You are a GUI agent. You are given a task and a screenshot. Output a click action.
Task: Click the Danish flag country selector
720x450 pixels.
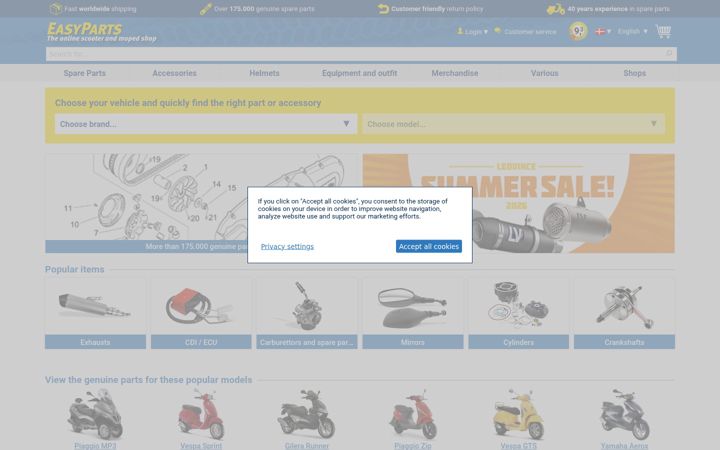pos(603,32)
